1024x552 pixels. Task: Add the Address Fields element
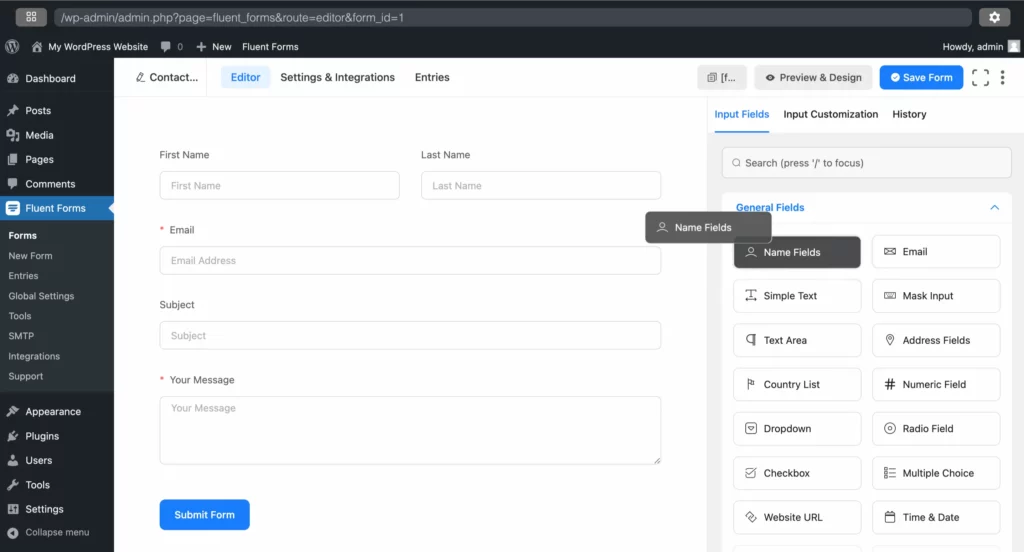[936, 340]
